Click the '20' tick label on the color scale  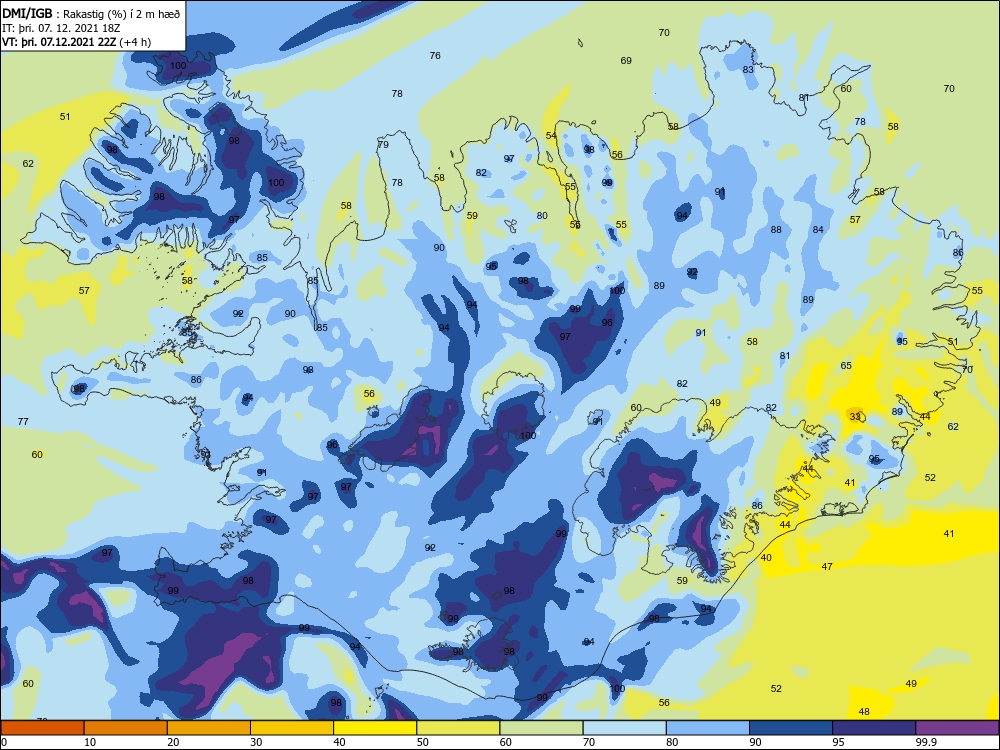[x=173, y=742]
